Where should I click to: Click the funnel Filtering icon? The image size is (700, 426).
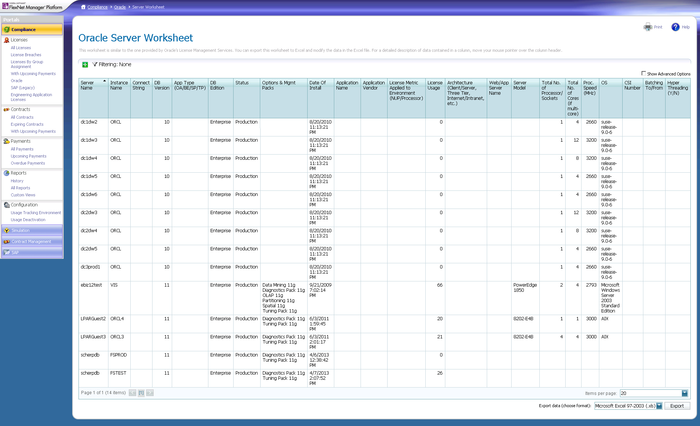coord(95,64)
